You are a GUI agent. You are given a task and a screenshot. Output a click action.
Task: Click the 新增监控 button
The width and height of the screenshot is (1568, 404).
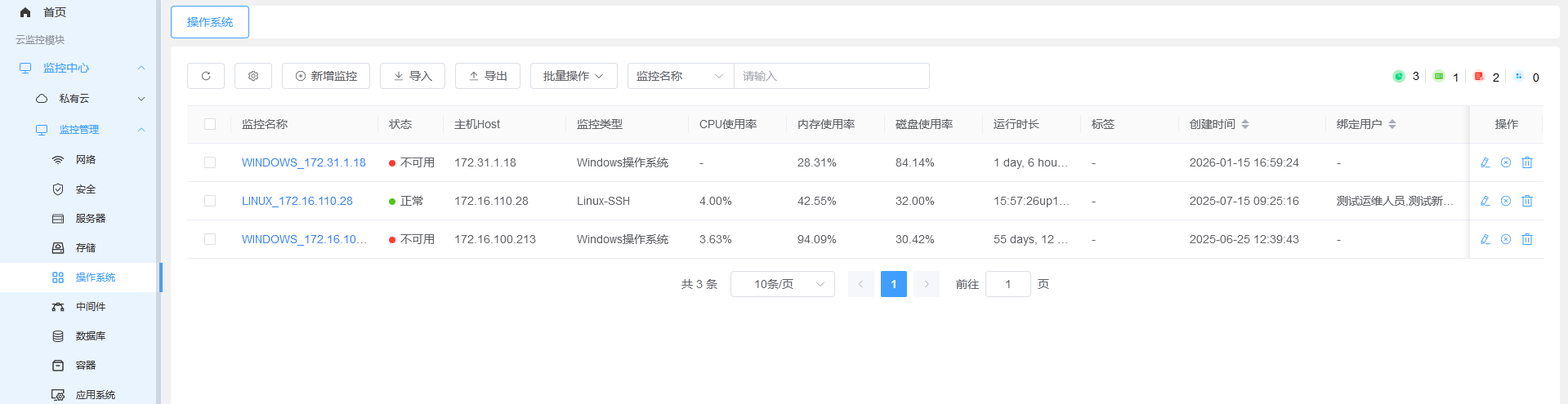326,76
